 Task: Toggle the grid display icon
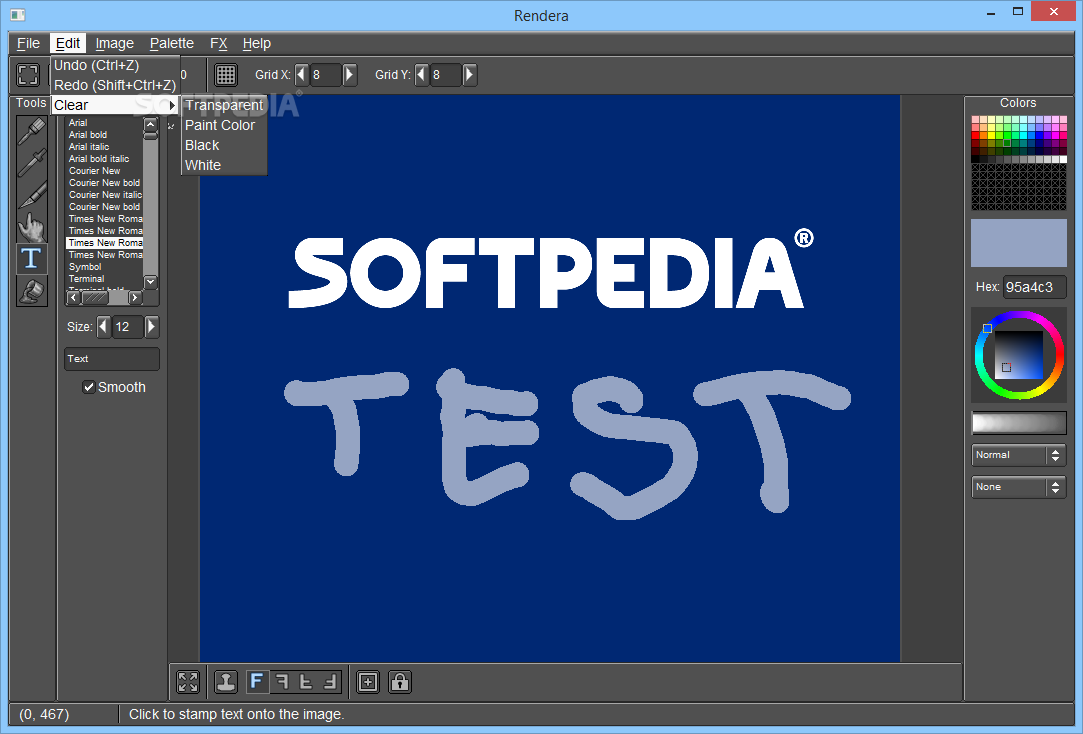coord(226,75)
